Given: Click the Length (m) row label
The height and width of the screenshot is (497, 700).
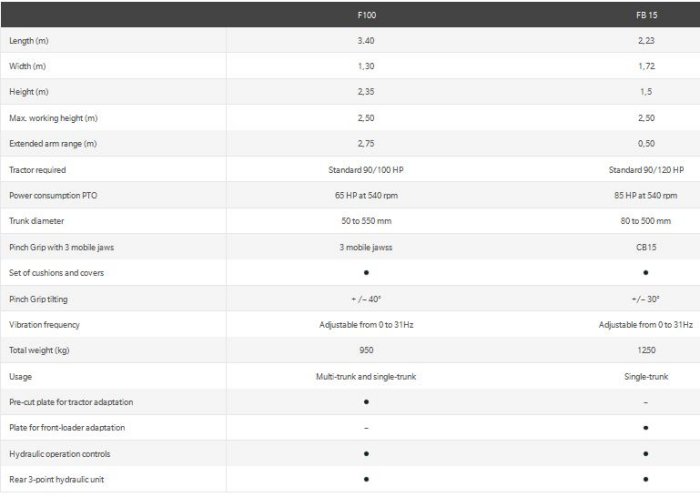Looking at the screenshot, I should (28, 41).
